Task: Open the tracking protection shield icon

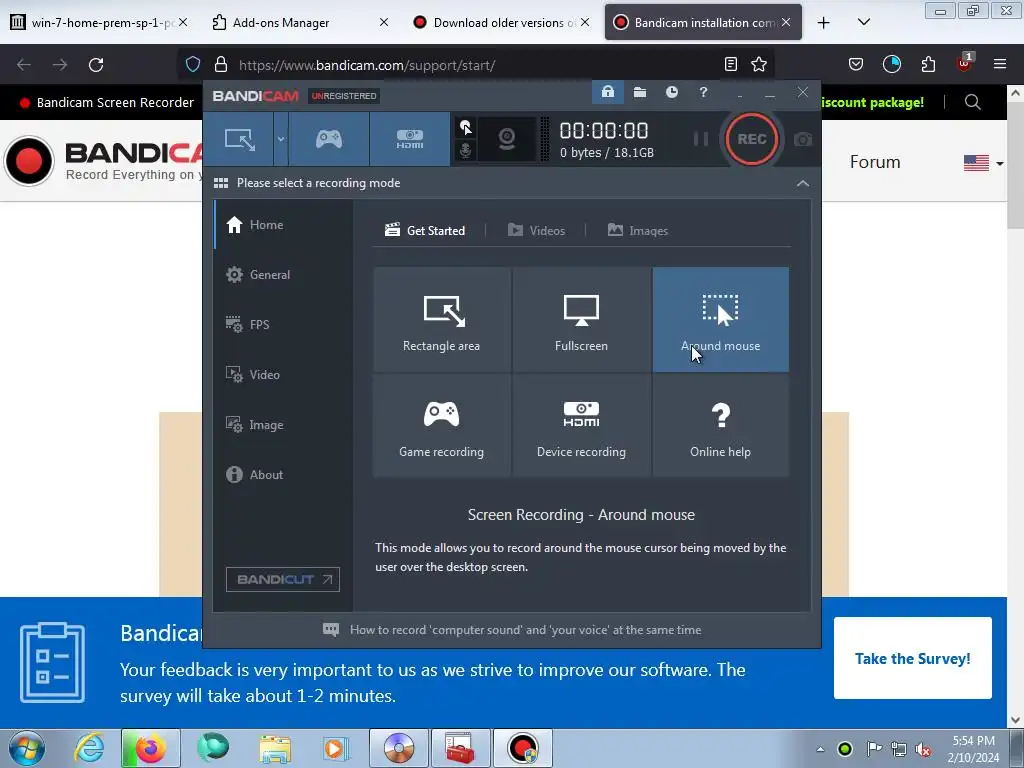Action: coord(193,65)
